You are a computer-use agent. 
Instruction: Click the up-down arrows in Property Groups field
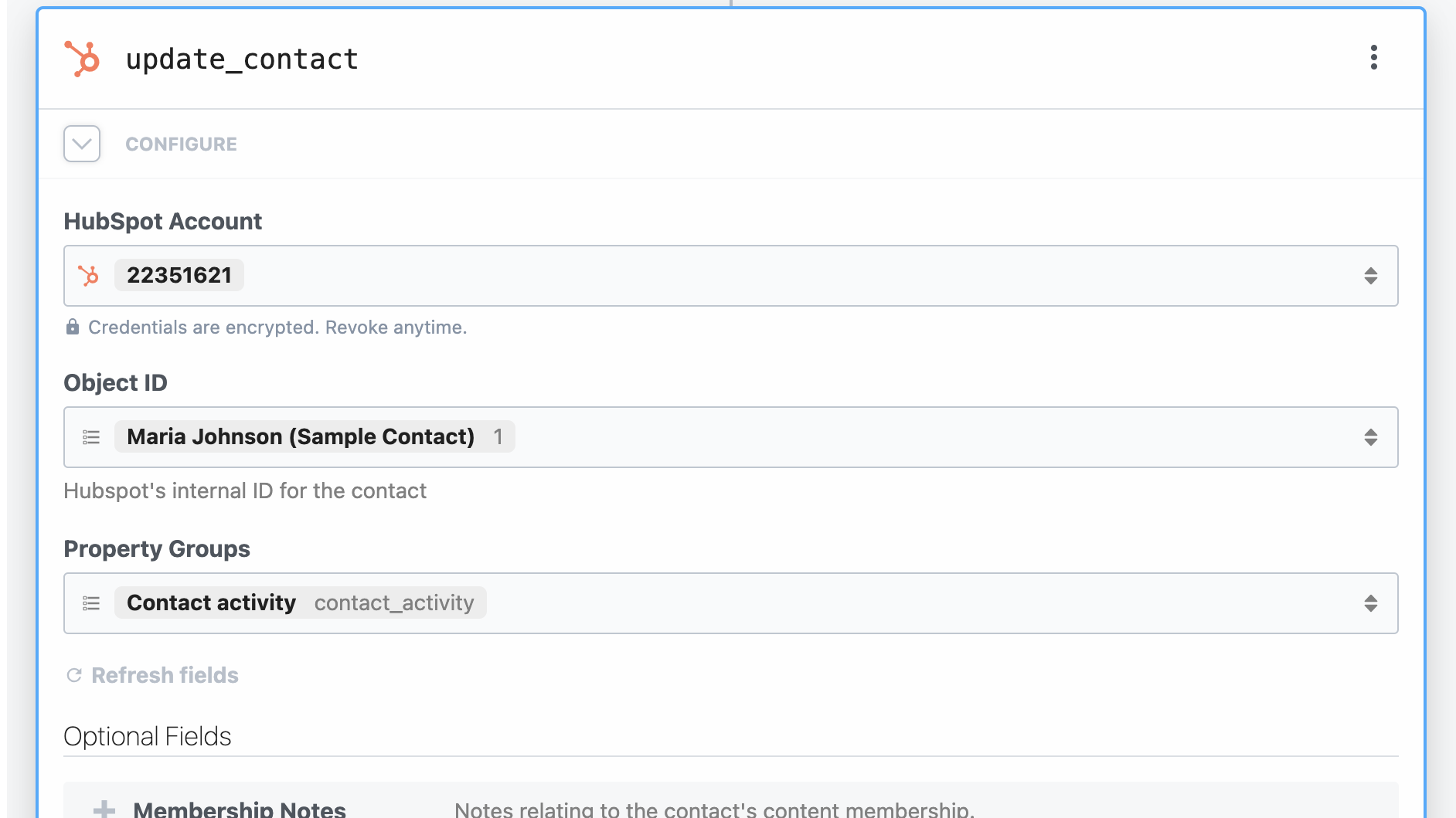click(1370, 603)
